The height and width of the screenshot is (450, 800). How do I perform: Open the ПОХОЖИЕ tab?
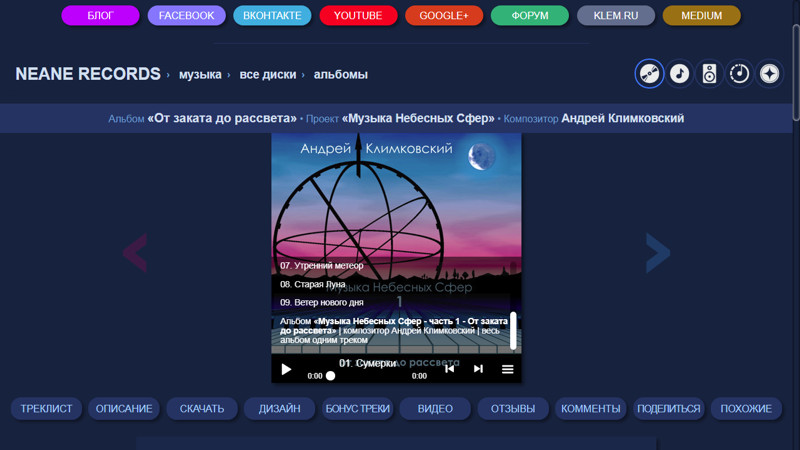point(746,409)
